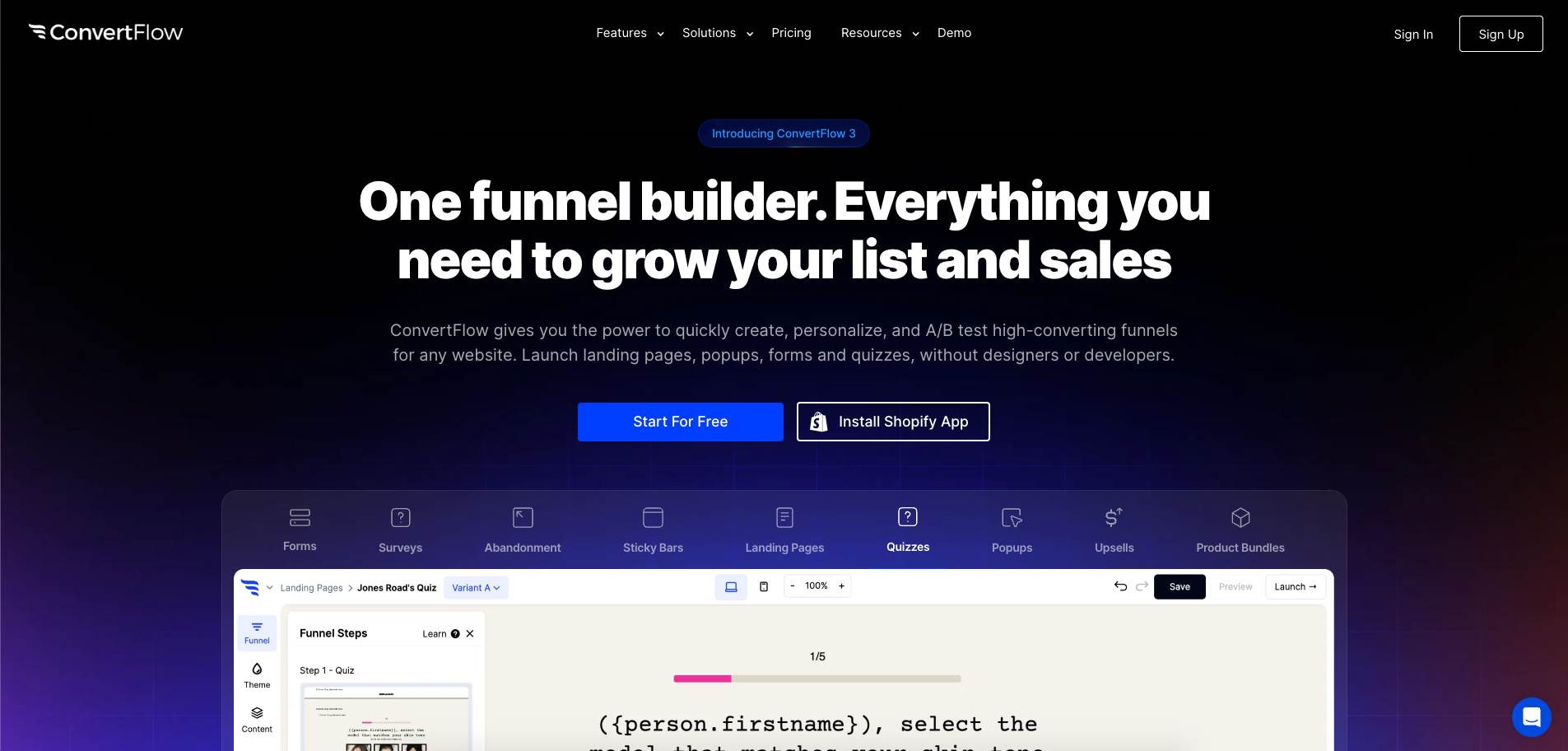Open the Demo page

[954, 33]
